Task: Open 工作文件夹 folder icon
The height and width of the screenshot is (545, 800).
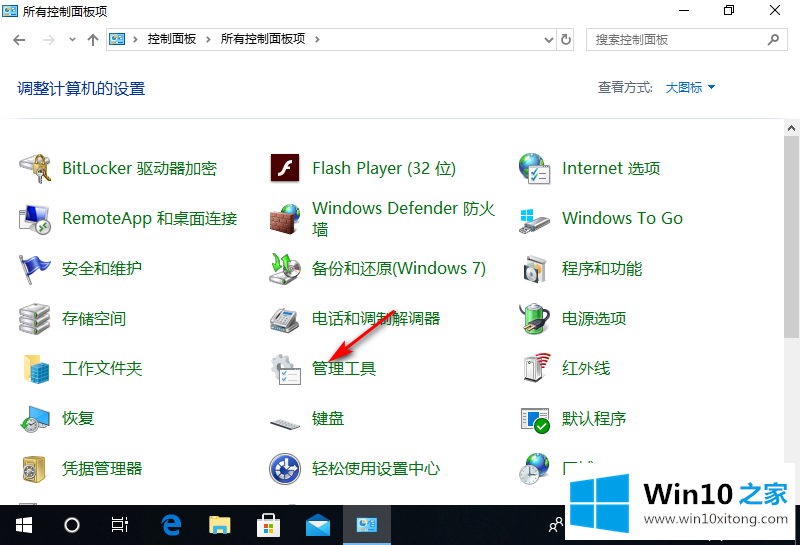Action: (x=36, y=368)
